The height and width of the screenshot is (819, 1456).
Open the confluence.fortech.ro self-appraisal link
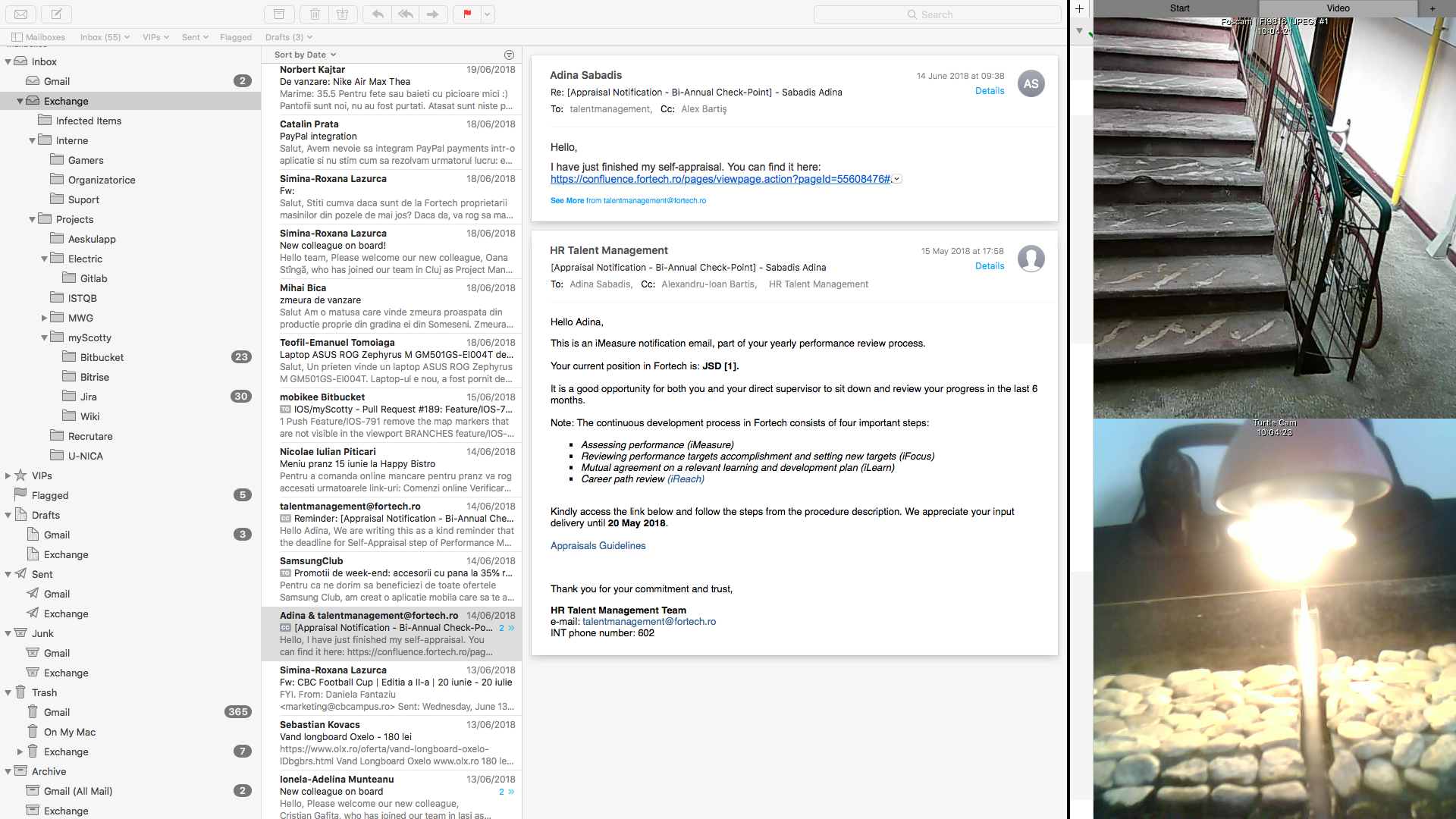click(720, 180)
